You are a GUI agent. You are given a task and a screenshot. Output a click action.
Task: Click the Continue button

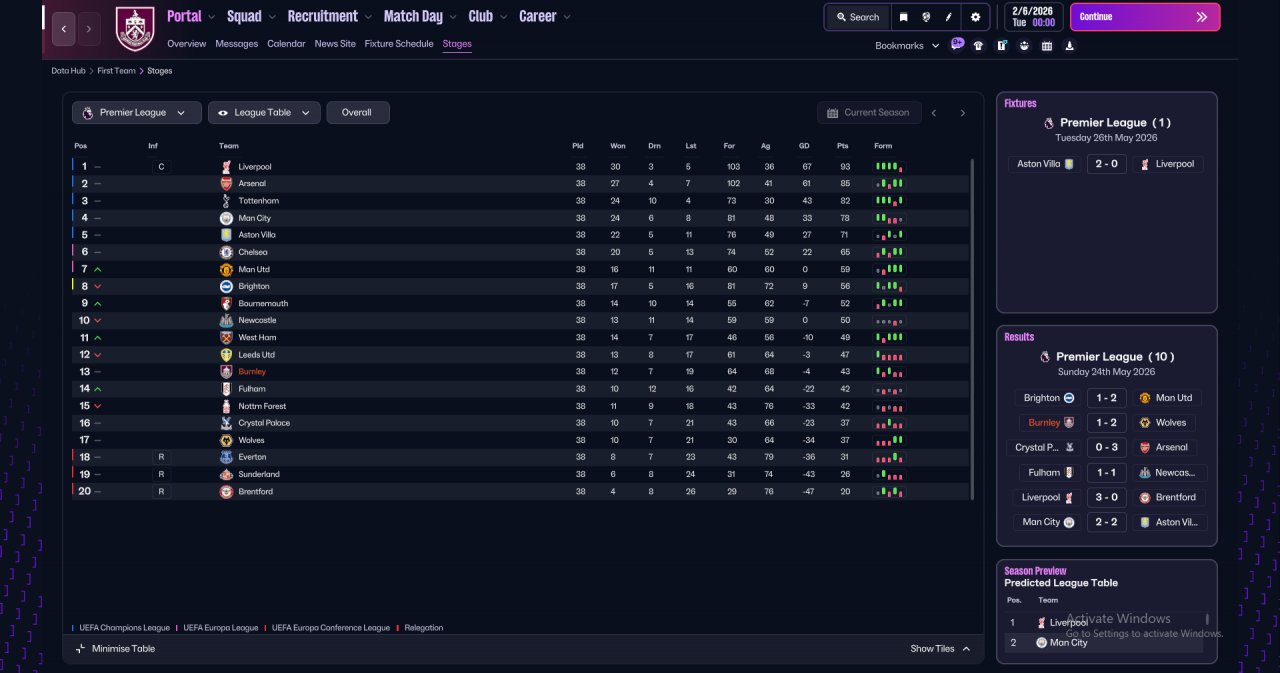click(x=1145, y=17)
